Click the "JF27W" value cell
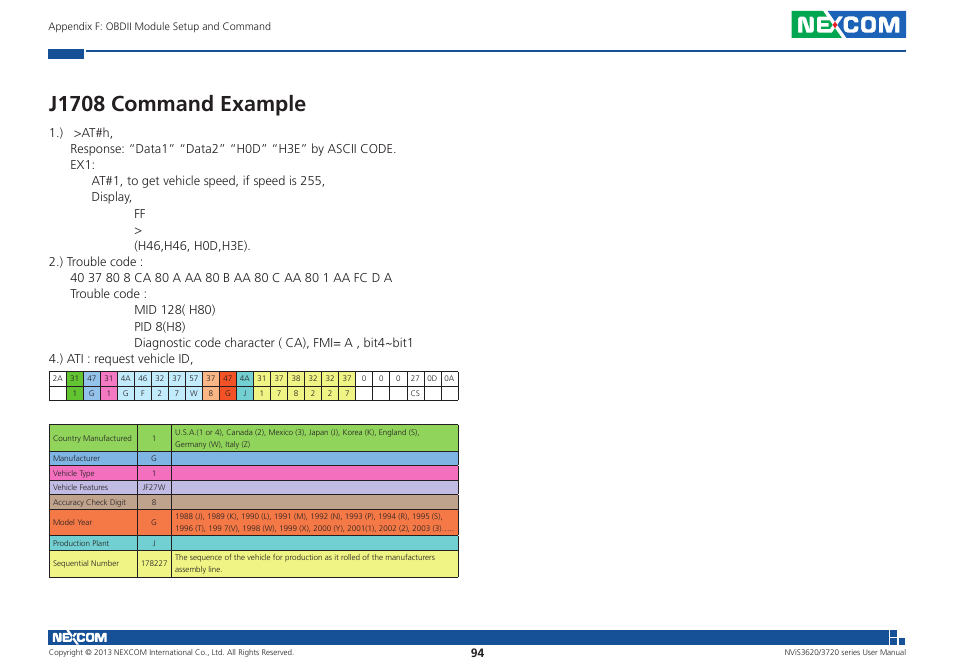This screenshot has width=954, height=672. (x=154, y=487)
